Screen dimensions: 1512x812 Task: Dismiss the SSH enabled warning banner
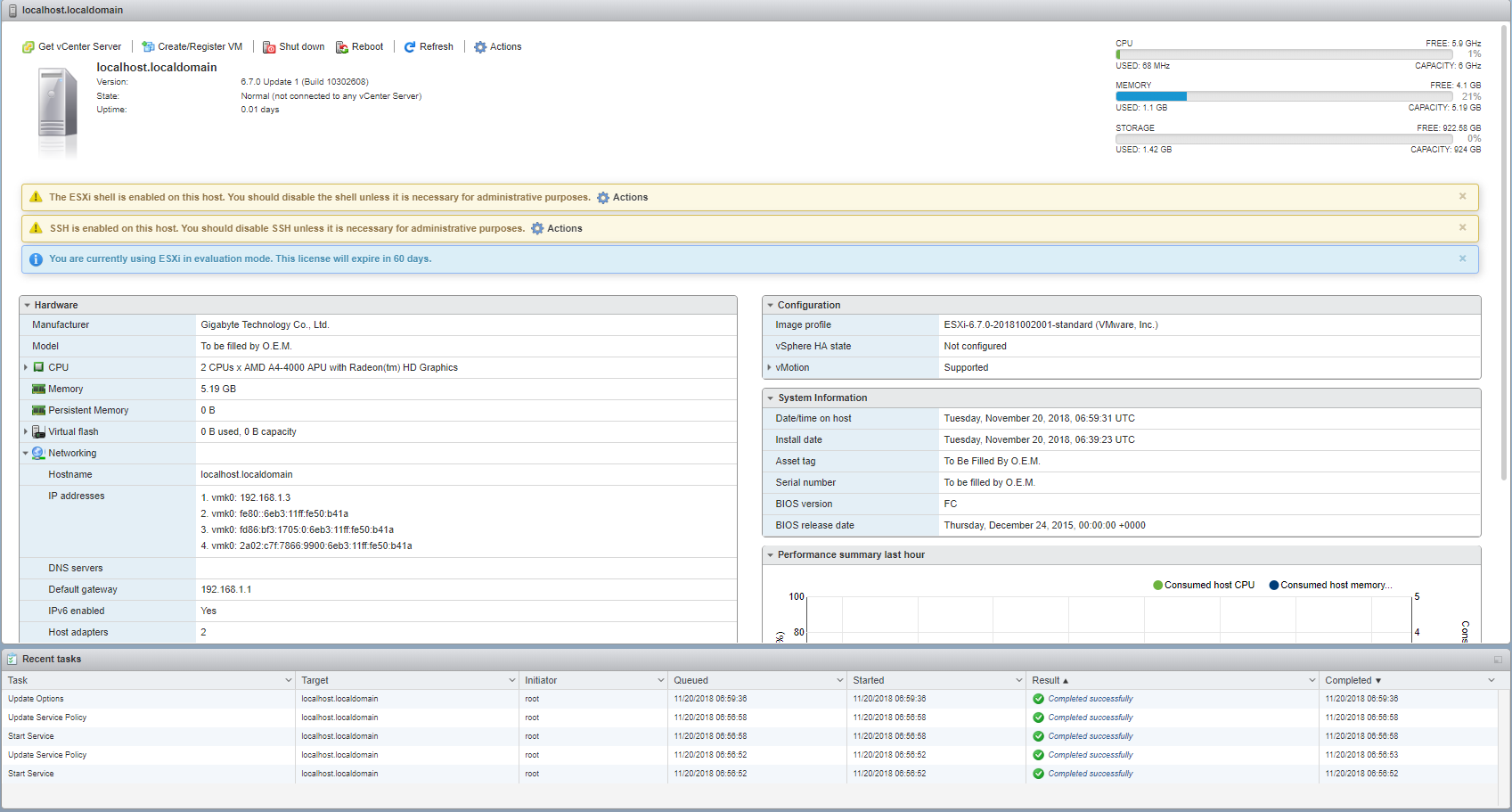pyautogui.click(x=1462, y=227)
